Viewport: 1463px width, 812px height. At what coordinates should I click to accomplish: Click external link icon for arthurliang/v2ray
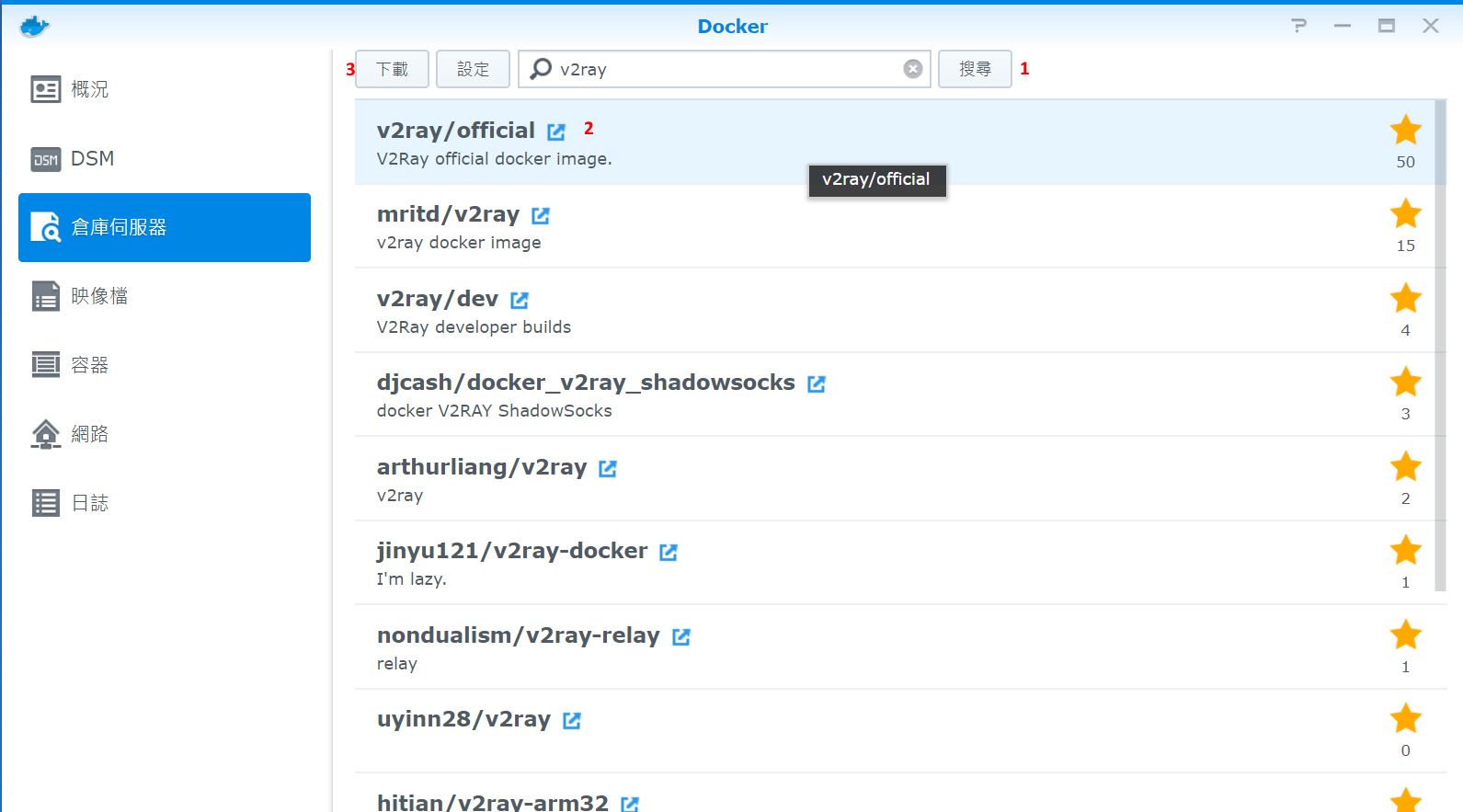(x=608, y=468)
